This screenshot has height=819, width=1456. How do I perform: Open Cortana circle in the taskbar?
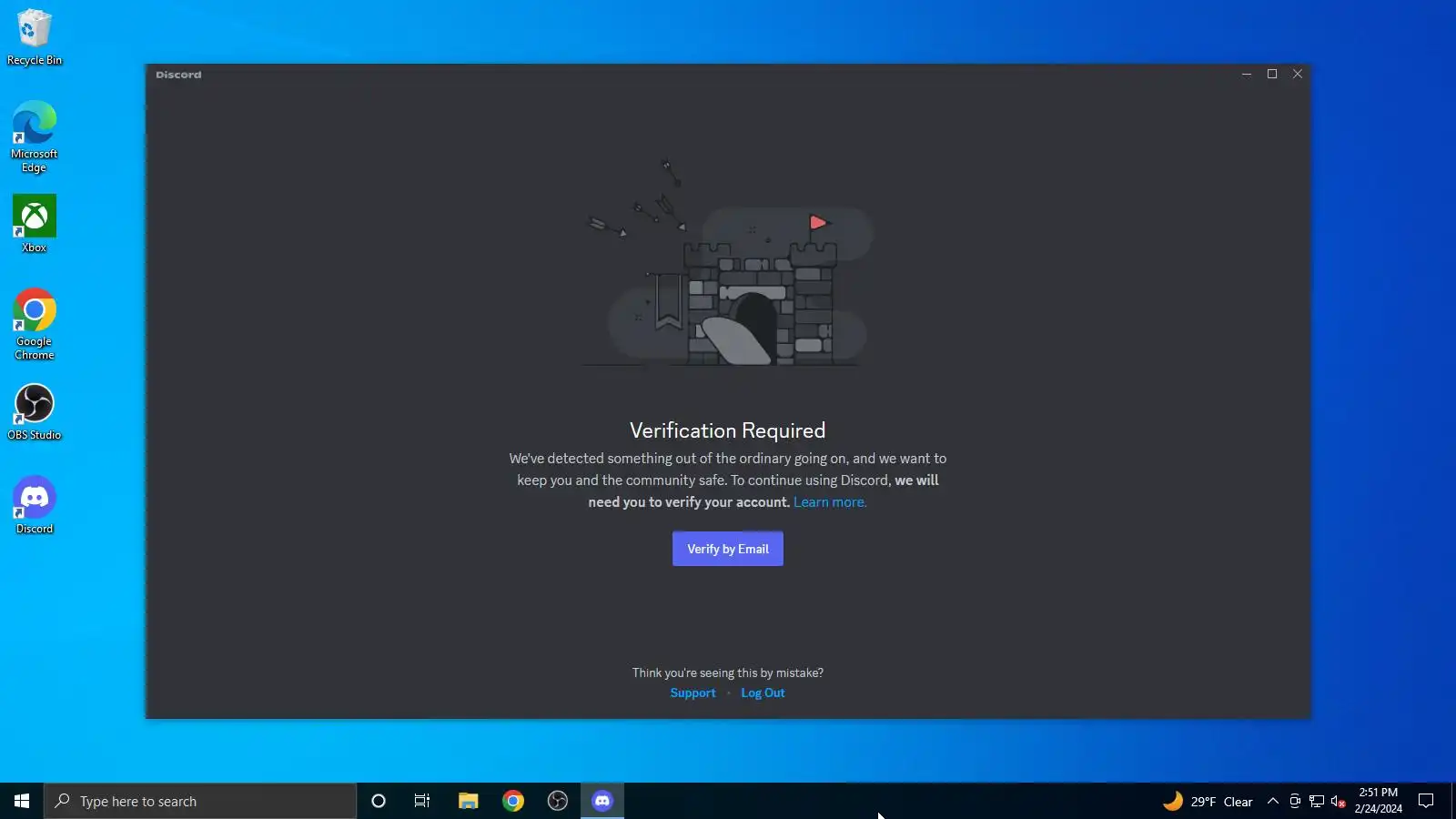379,801
